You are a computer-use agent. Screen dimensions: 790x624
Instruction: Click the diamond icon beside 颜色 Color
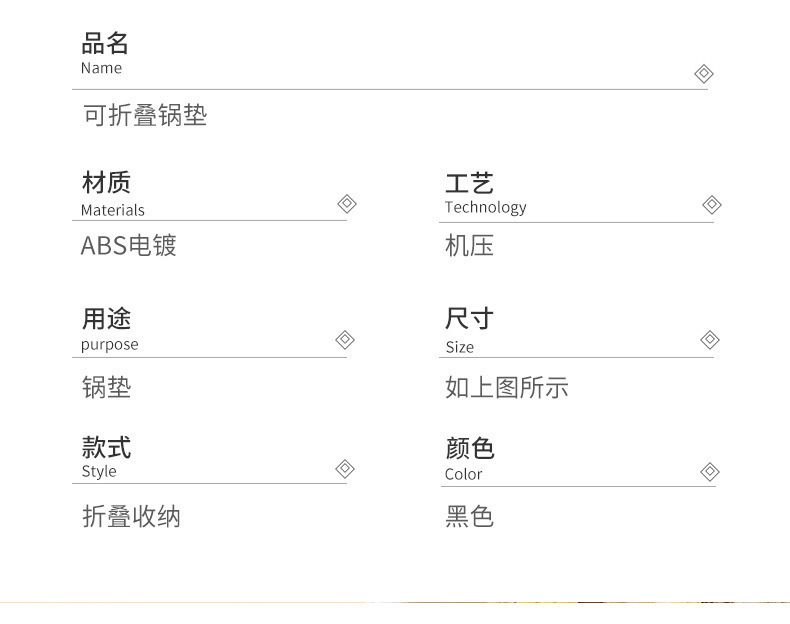coord(710,471)
